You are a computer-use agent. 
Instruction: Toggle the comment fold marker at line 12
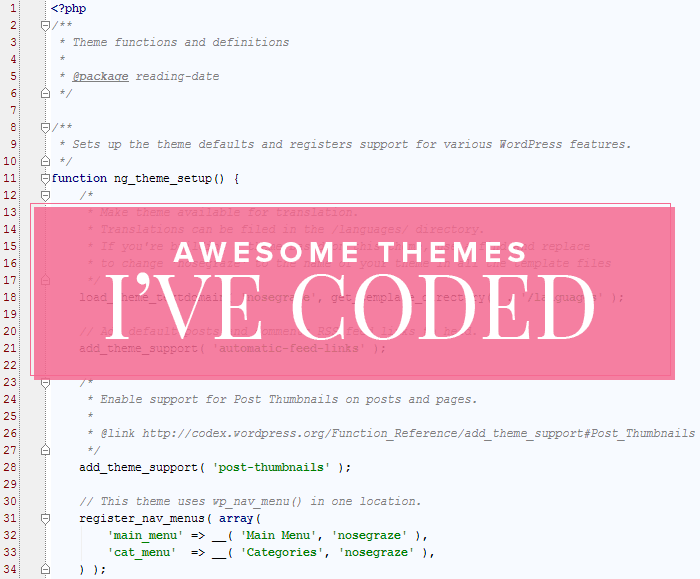[x=45, y=195]
